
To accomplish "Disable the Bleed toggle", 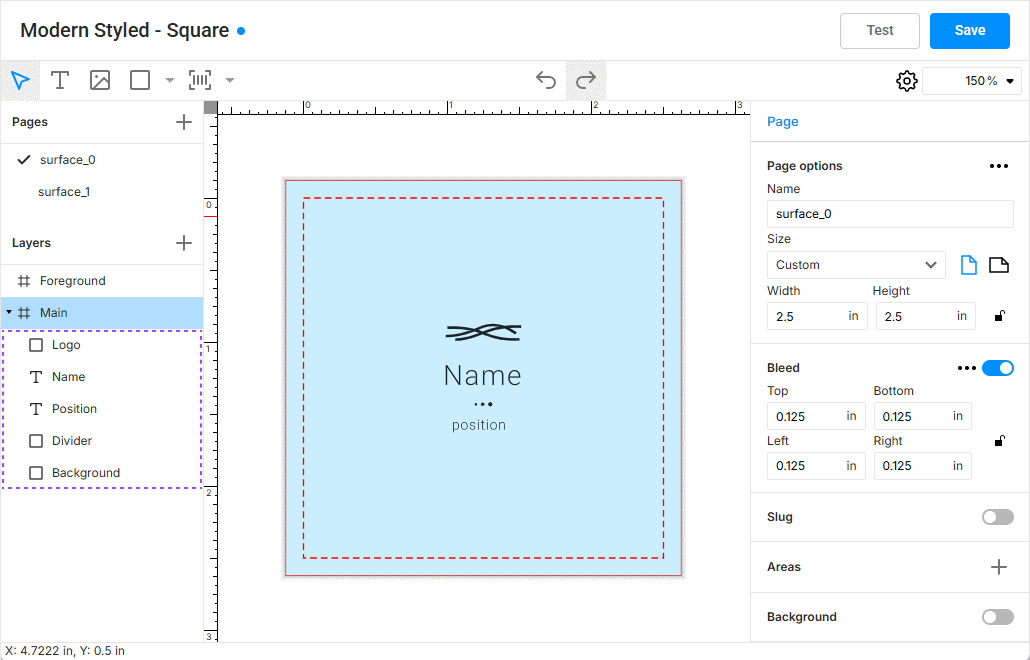I will tap(998, 368).
